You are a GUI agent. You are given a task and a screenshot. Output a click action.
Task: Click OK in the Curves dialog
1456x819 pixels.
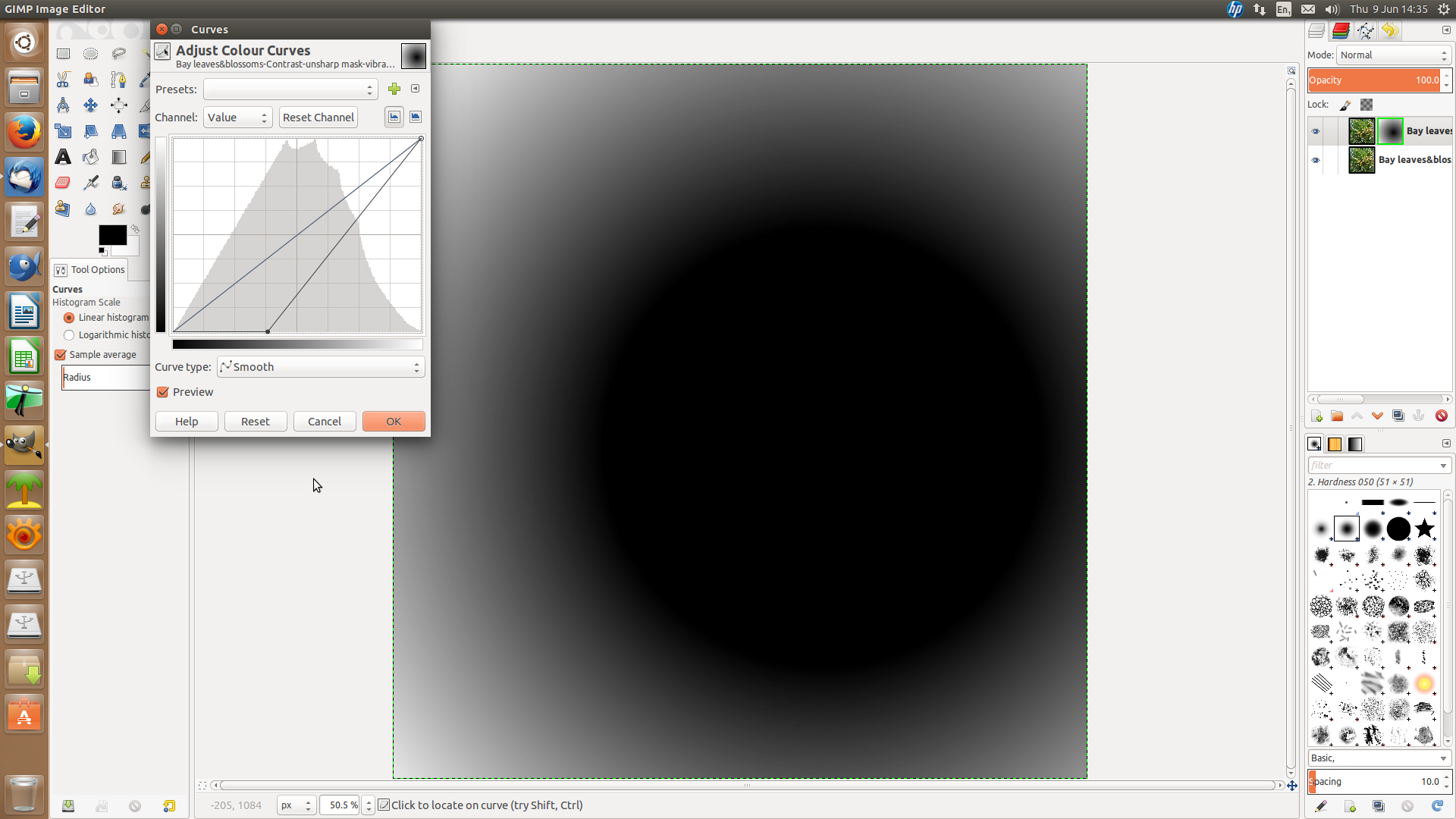point(394,422)
